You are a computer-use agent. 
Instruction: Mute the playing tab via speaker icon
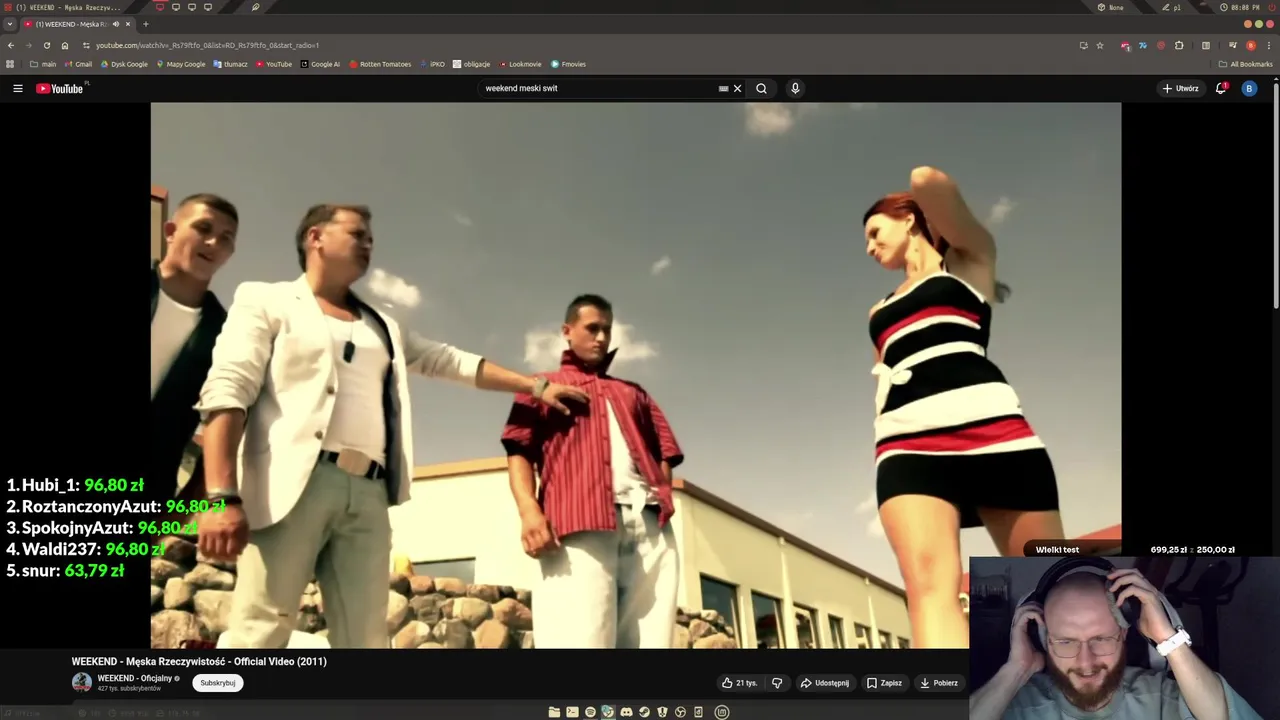[115, 24]
